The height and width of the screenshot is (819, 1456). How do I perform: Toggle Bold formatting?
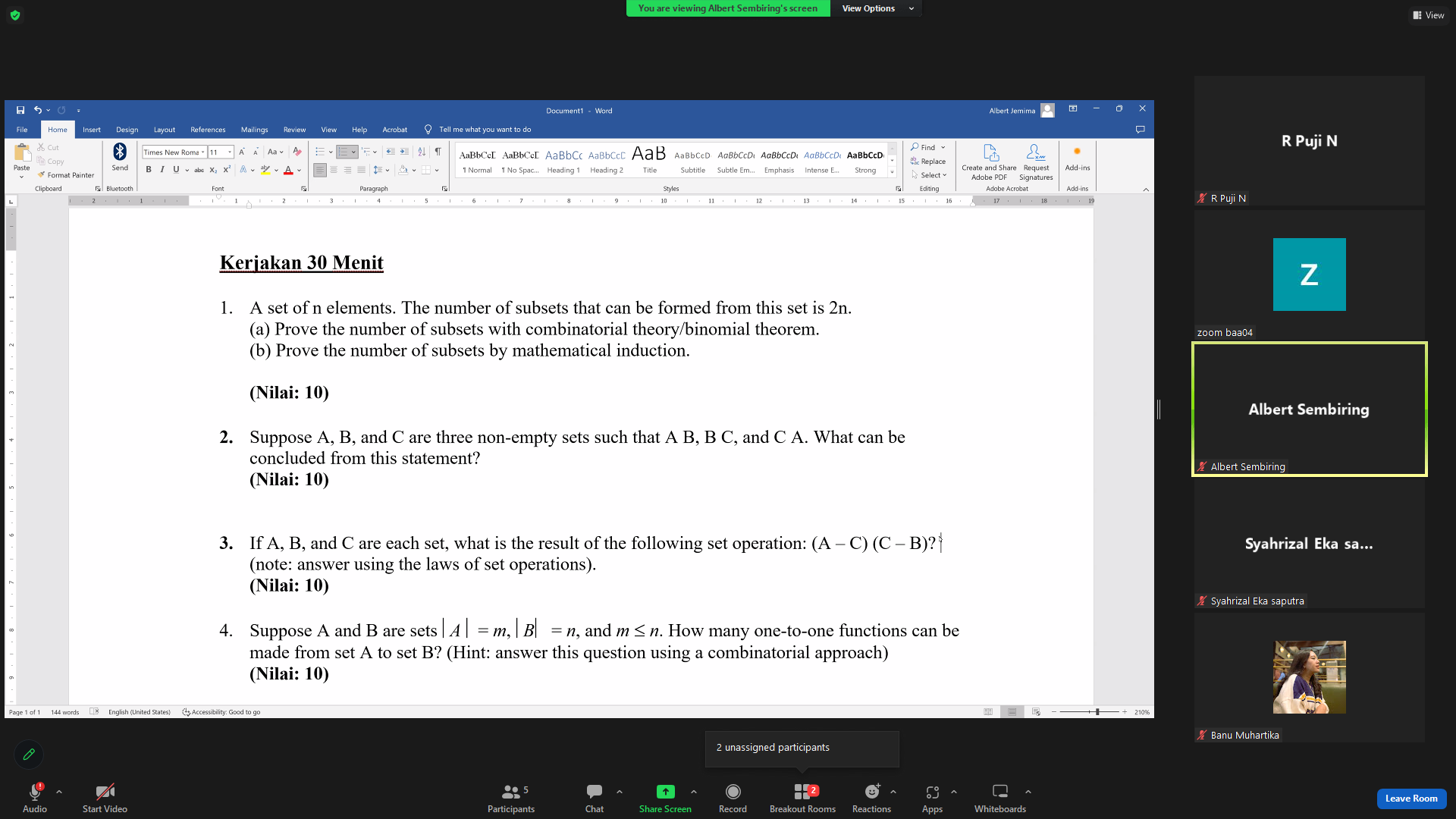click(x=149, y=170)
